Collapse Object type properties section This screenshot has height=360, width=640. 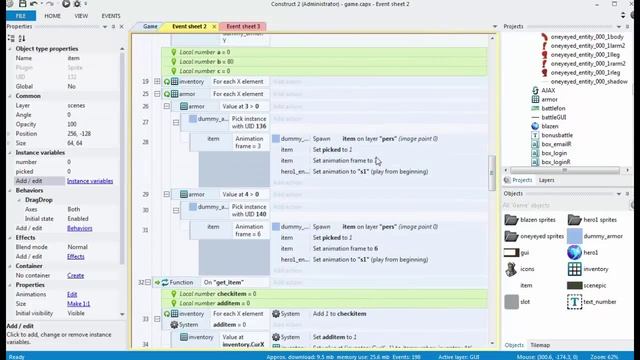(10, 49)
